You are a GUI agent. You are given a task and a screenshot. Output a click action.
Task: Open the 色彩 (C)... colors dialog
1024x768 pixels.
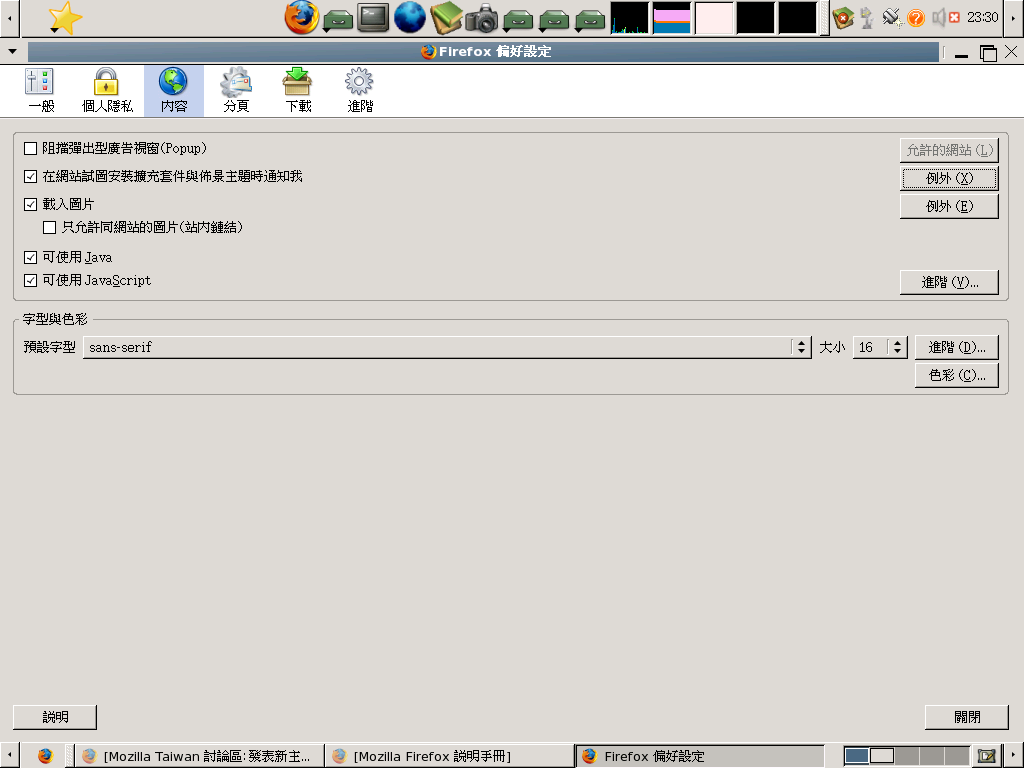tap(957, 375)
